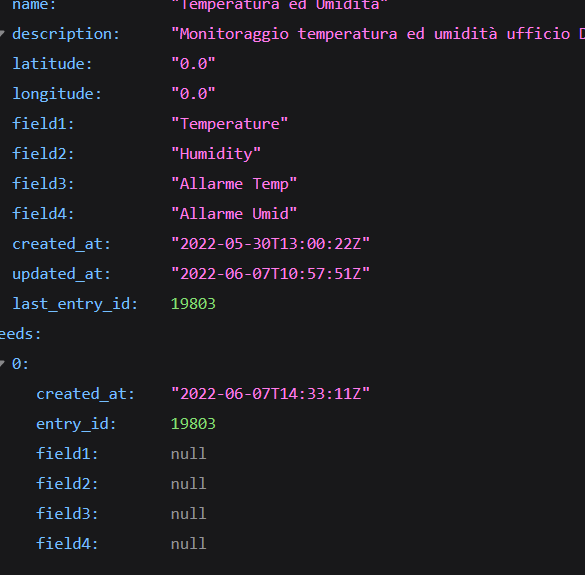This screenshot has width=585, height=575.
Task: Select the last_entry_id key label
Action: pos(75,304)
